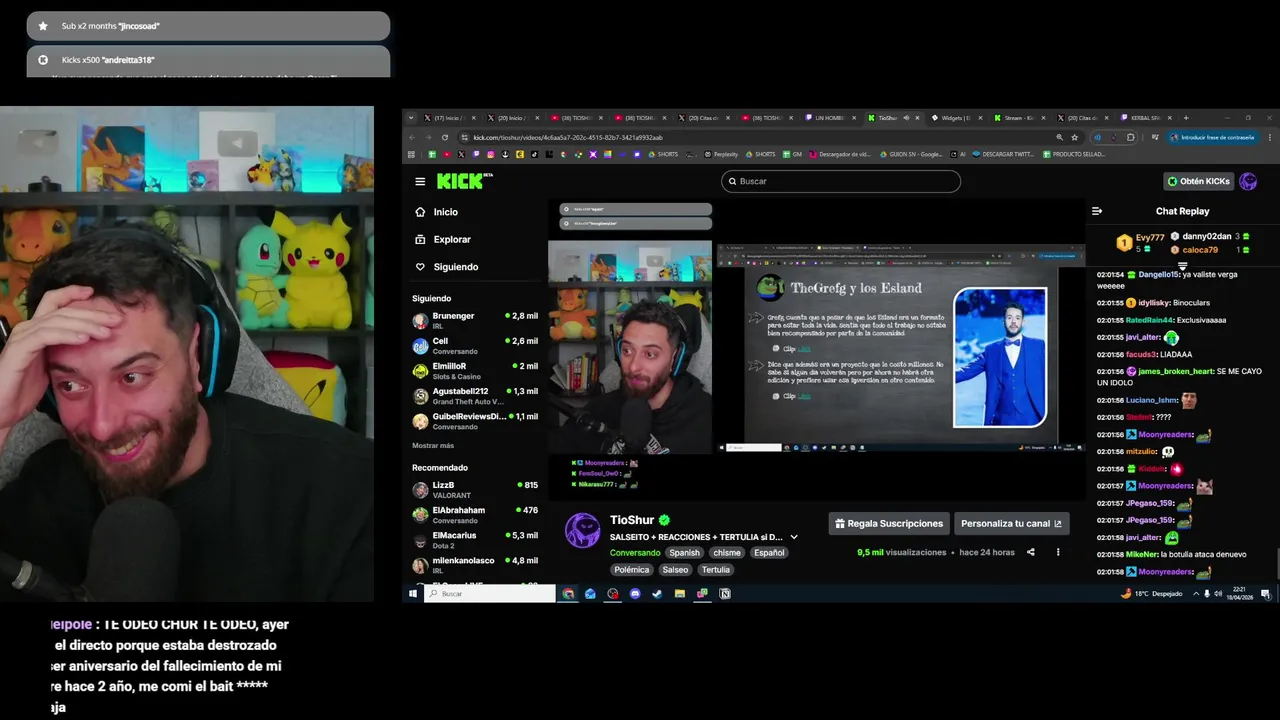Show hidden system tray icons with the chevron
This screenshot has height=720, width=1280.
pos(1196,594)
